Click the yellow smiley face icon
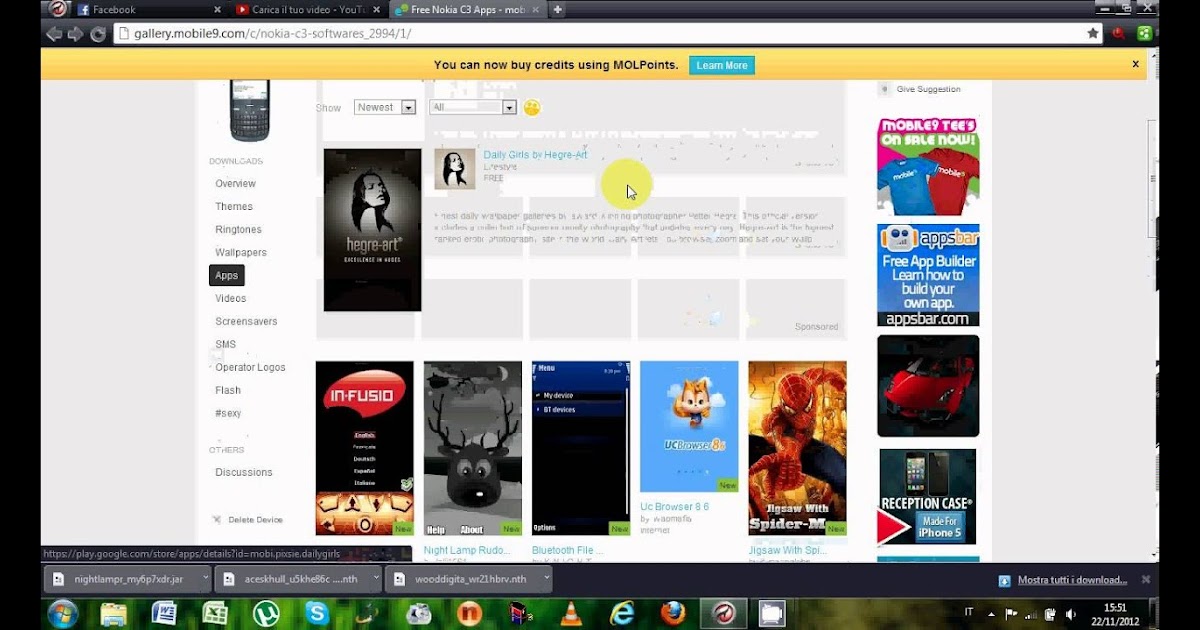The width and height of the screenshot is (1200, 630). pos(532,107)
